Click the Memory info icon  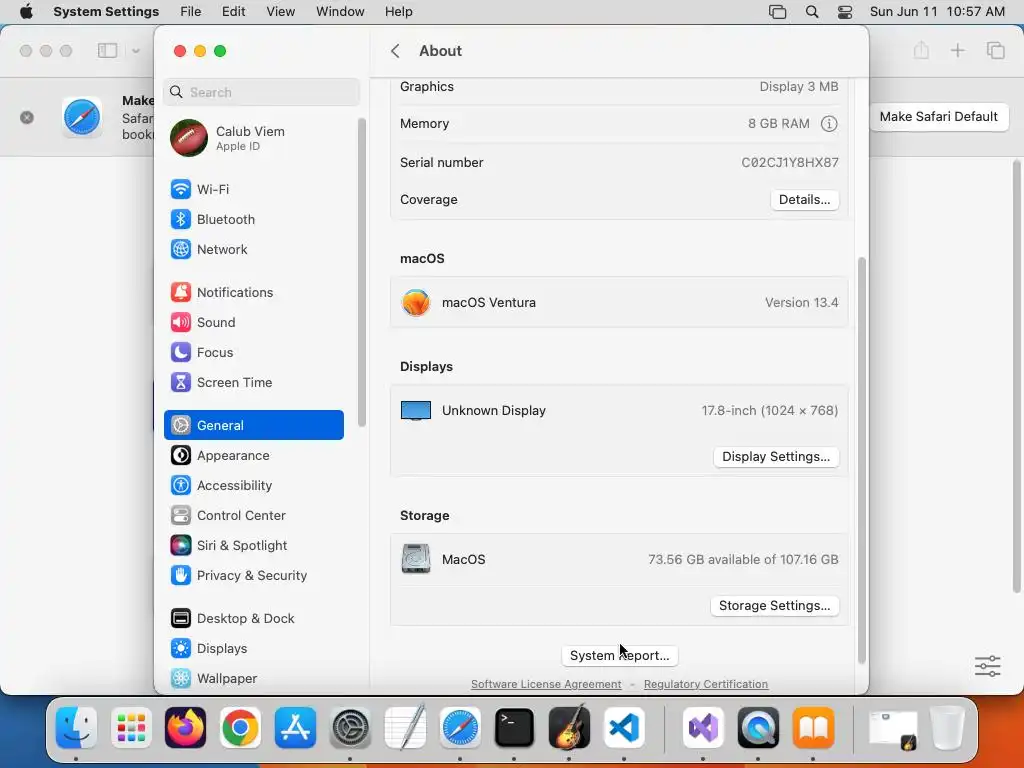pyautogui.click(x=829, y=123)
